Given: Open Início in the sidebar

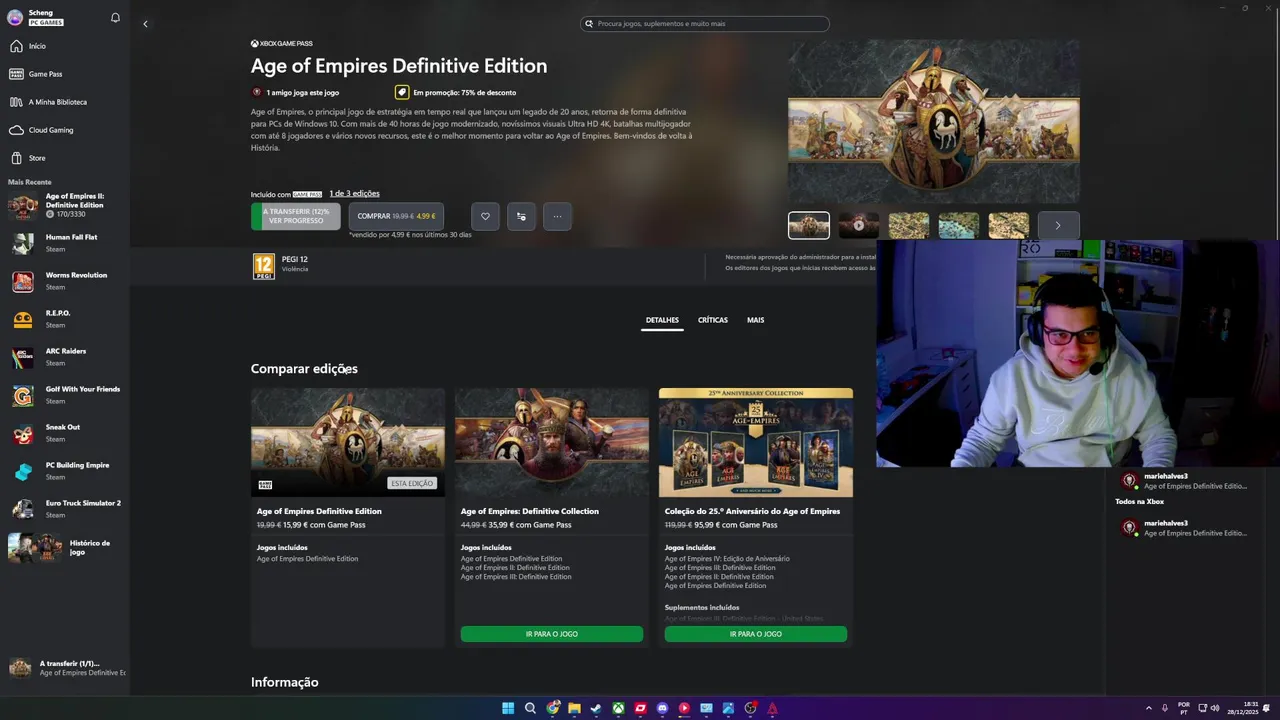Looking at the screenshot, I should [x=65, y=46].
